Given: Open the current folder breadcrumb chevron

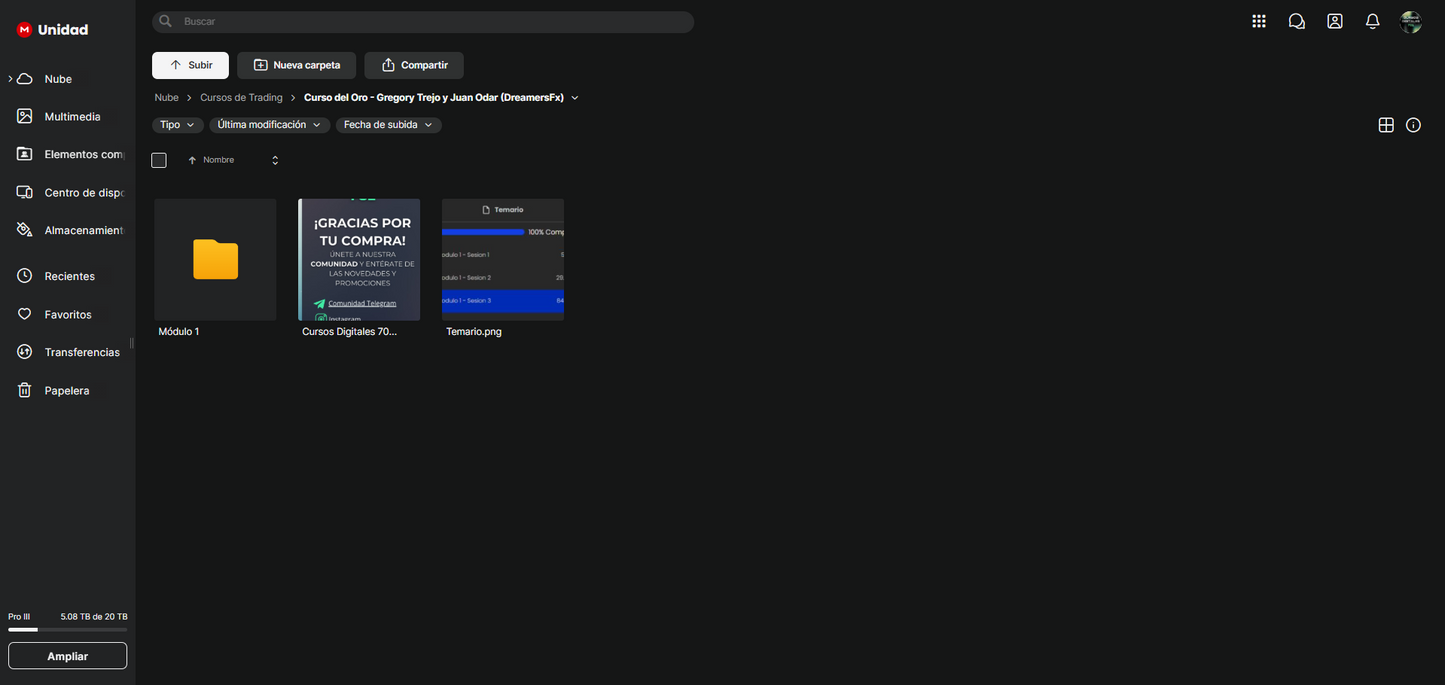Looking at the screenshot, I should click(575, 98).
